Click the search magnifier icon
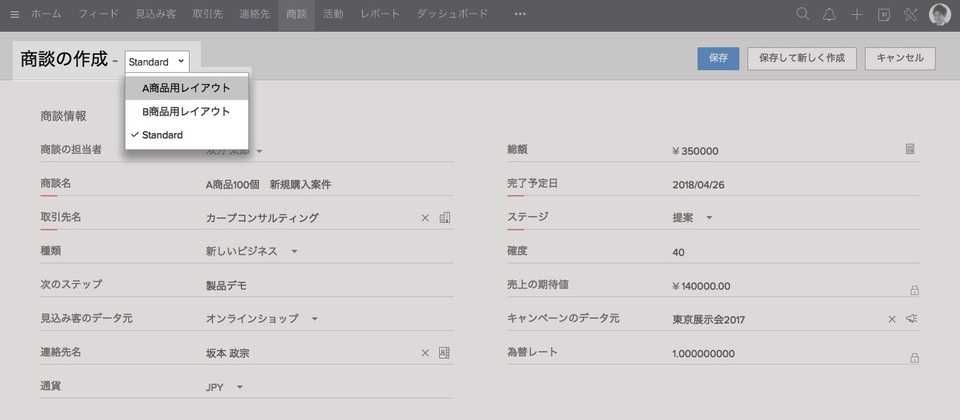Screen dimensions: 960x420 pyautogui.click(x=803, y=14)
